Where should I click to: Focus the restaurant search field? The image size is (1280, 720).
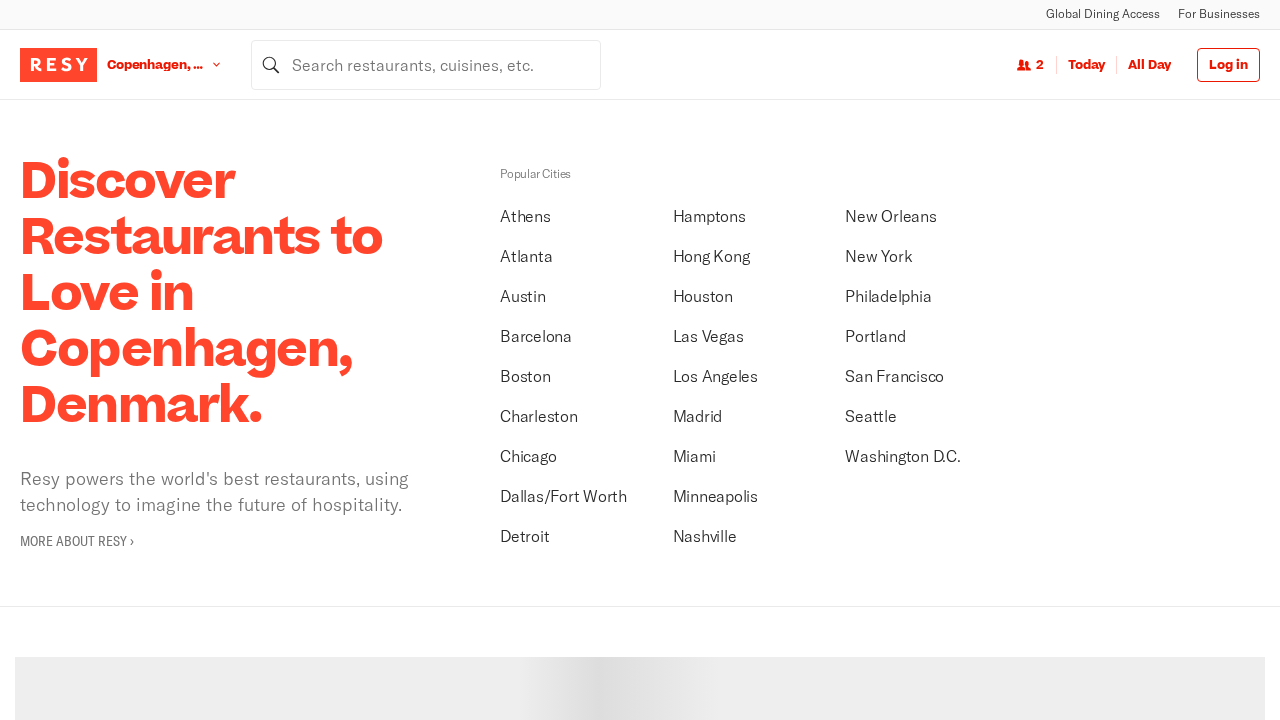coord(426,65)
